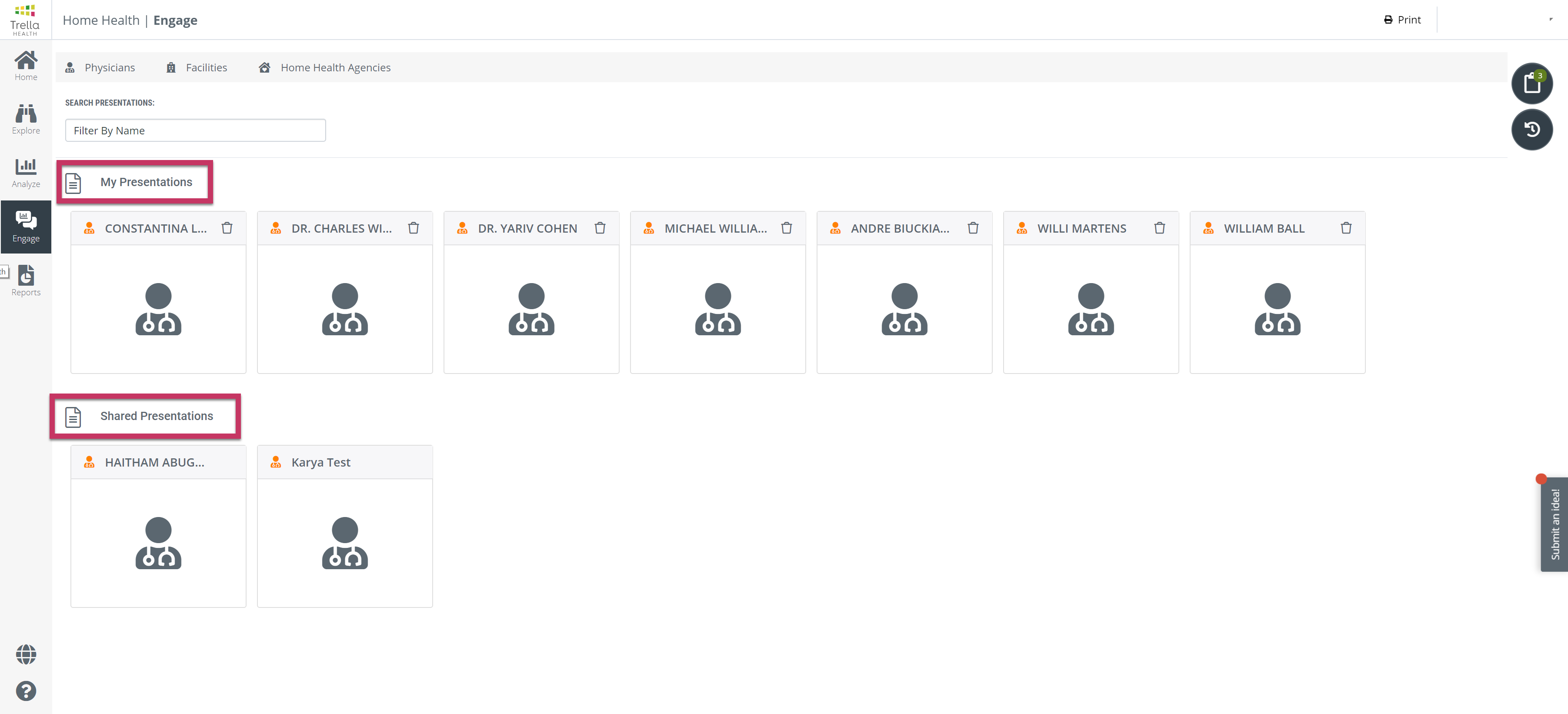This screenshot has width=1568, height=714.
Task: Click the My Presentations heading
Action: click(146, 182)
